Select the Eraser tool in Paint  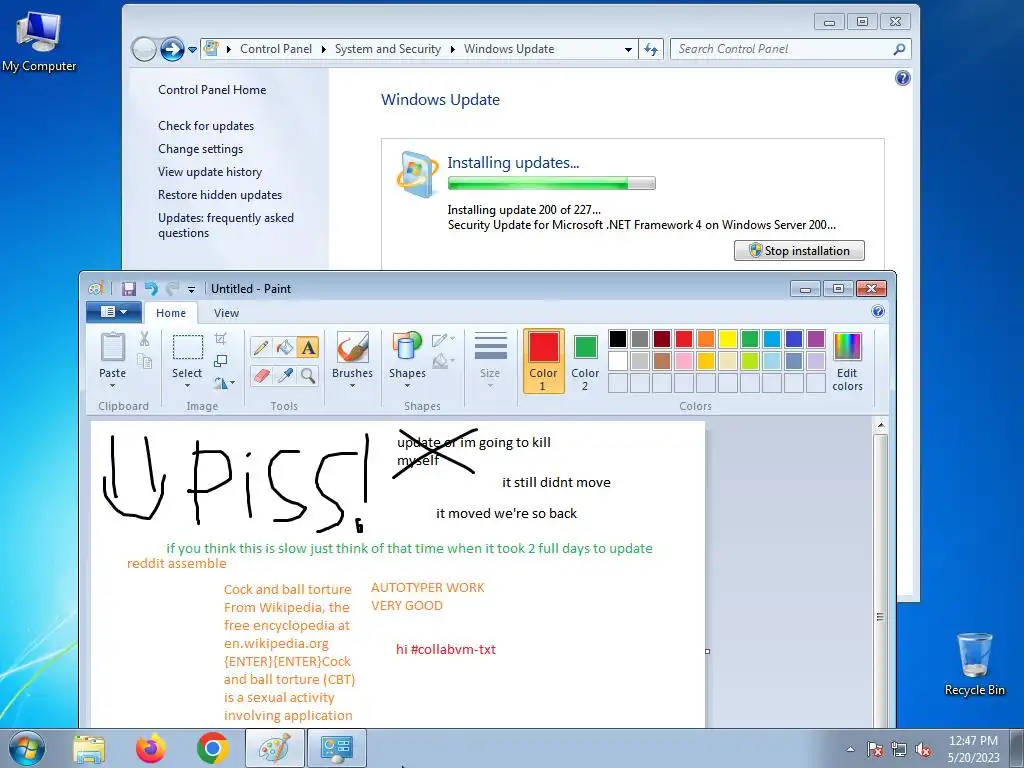pyautogui.click(x=261, y=376)
